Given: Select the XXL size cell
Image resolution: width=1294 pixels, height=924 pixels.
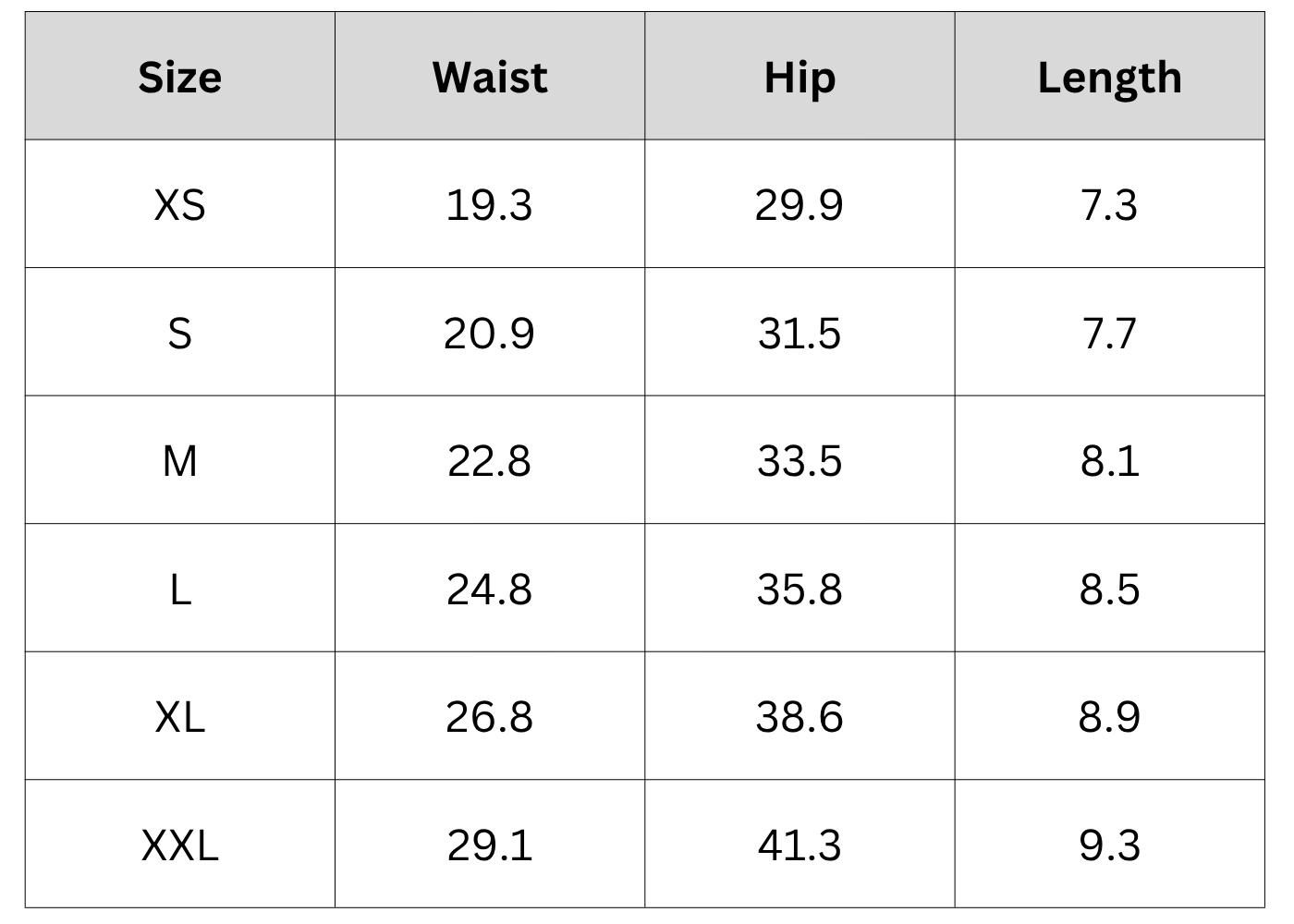Looking at the screenshot, I should [180, 845].
